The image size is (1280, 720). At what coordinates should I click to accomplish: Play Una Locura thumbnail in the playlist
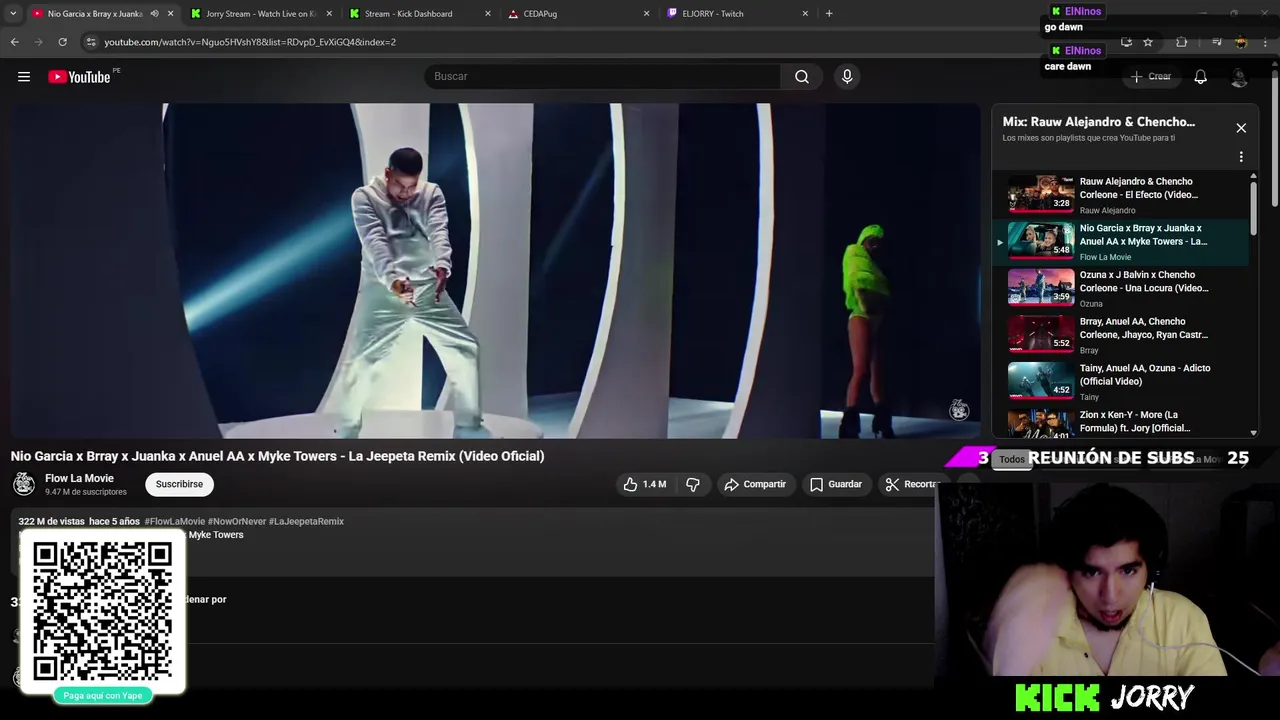click(x=1041, y=287)
